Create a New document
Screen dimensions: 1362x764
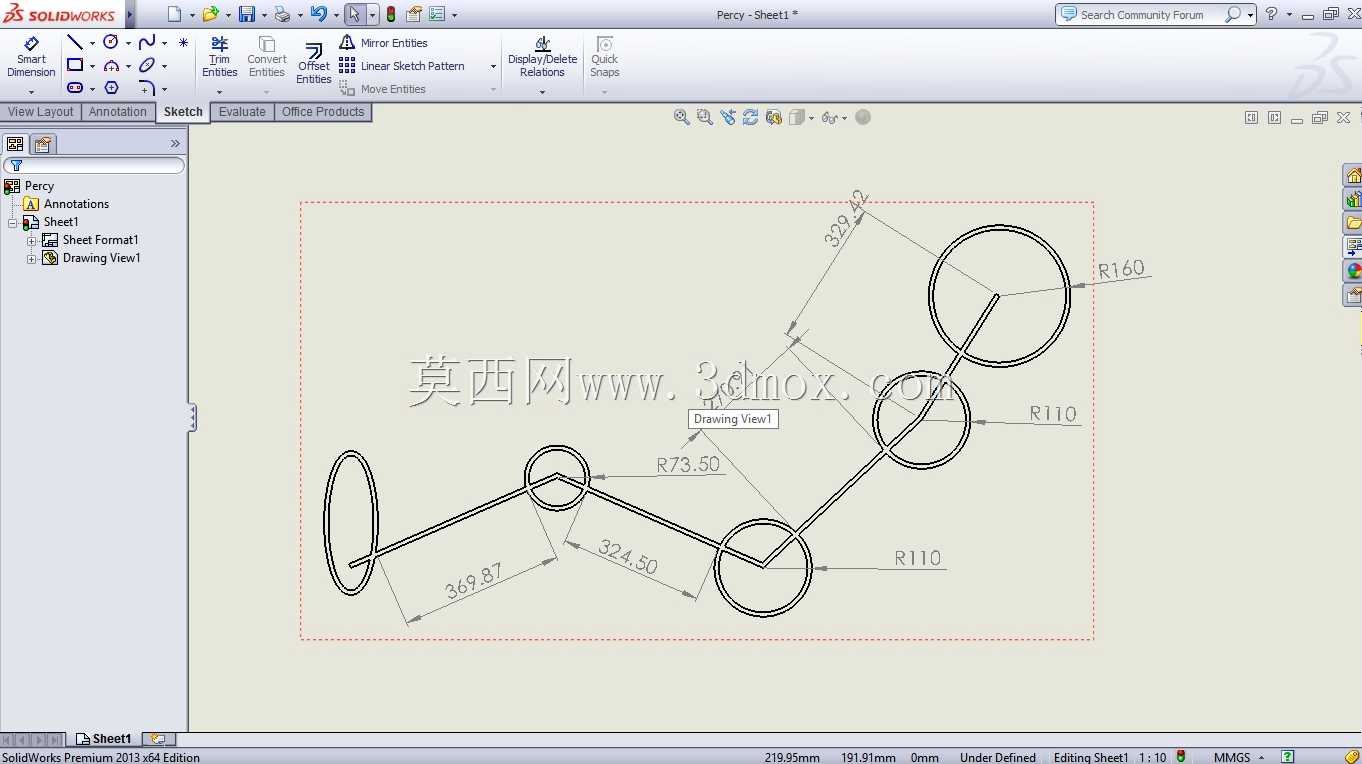[x=175, y=14]
